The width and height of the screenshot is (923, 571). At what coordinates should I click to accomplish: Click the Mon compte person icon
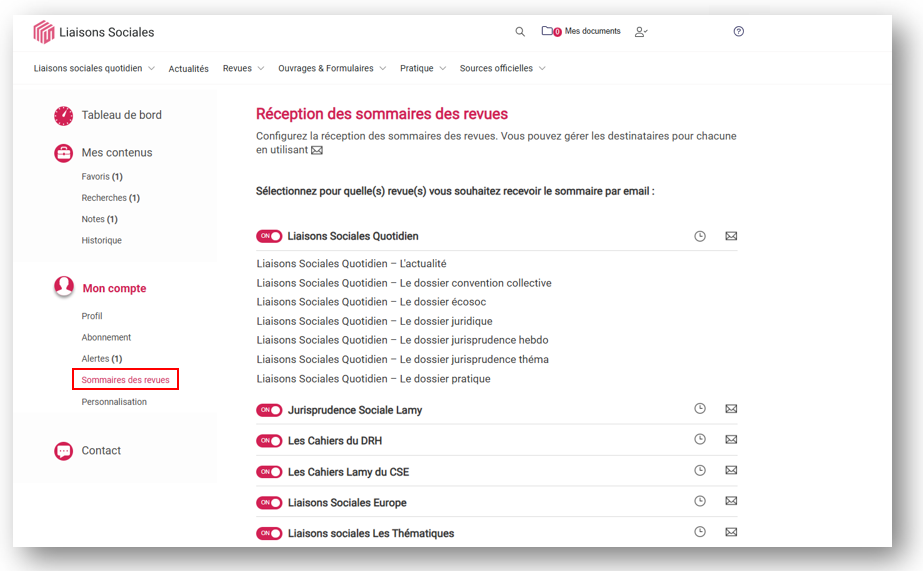(64, 287)
